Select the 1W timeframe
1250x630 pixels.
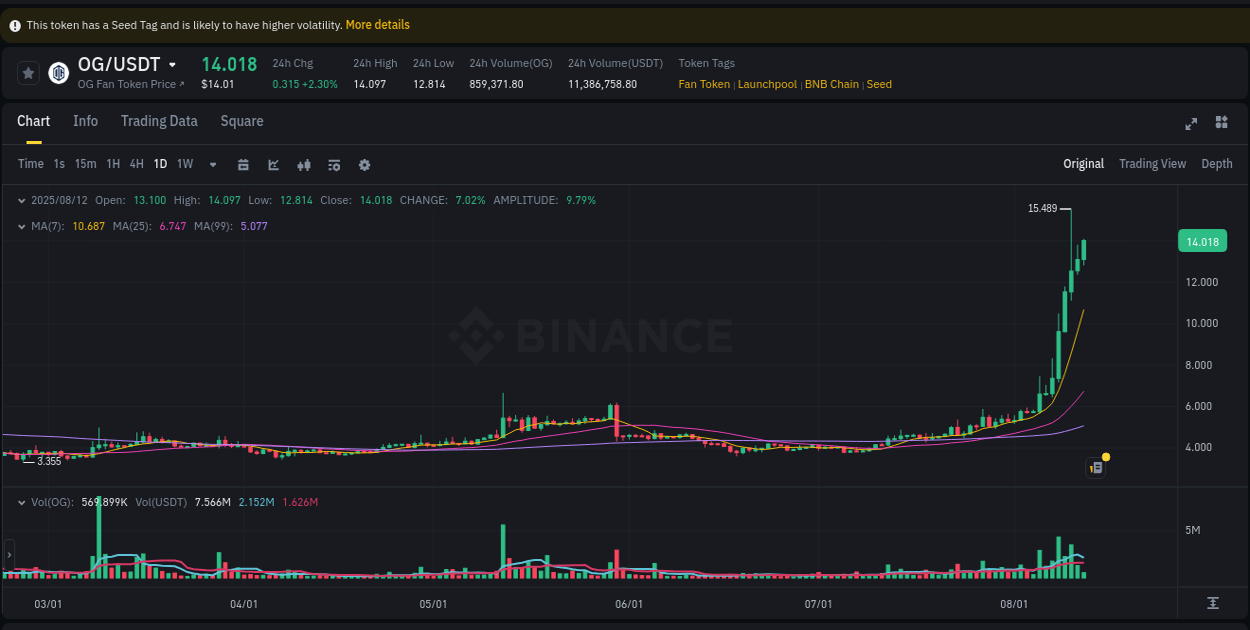point(184,164)
